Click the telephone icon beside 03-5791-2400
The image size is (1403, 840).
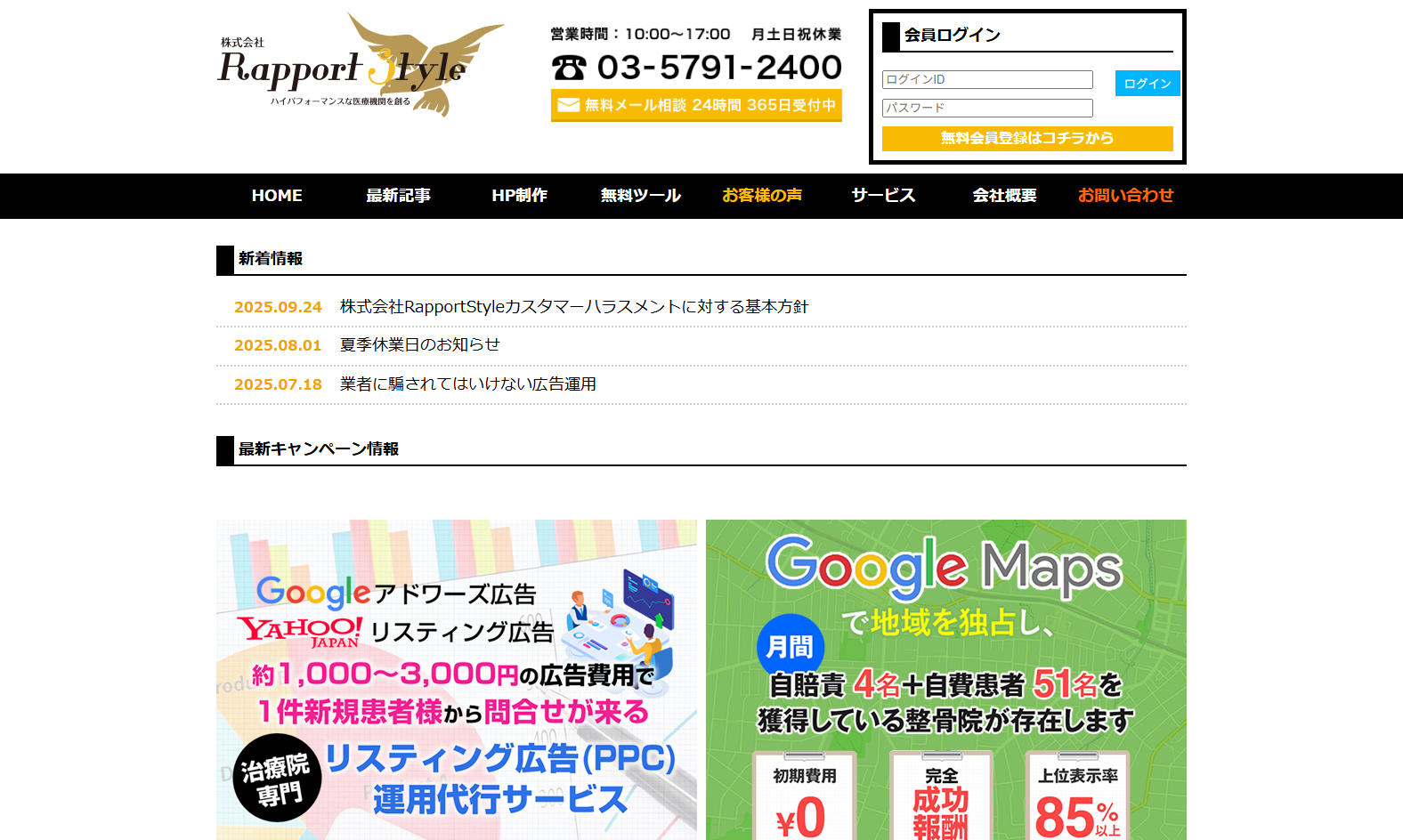point(569,68)
